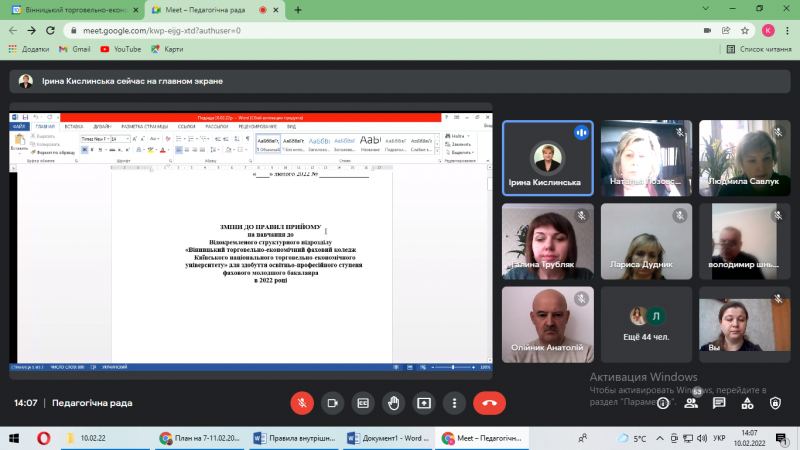The width and height of the screenshot is (800, 450).
Task: Open ССЫЛКИ tab in shared Word
Action: pyautogui.click(x=186, y=127)
